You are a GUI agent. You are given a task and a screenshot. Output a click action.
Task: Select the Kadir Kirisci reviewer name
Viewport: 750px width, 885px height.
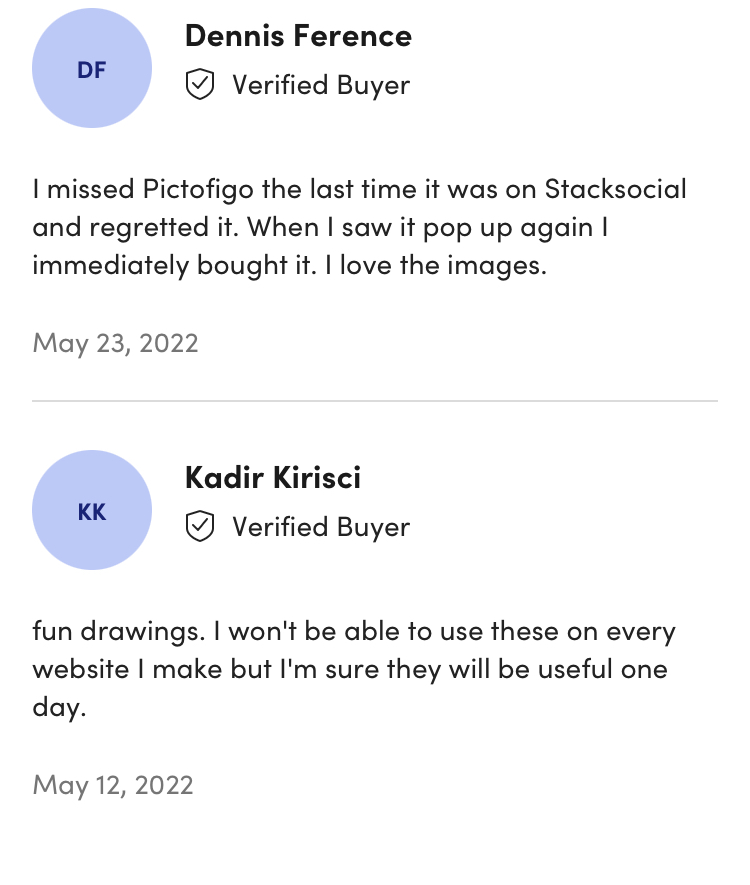[x=273, y=478]
